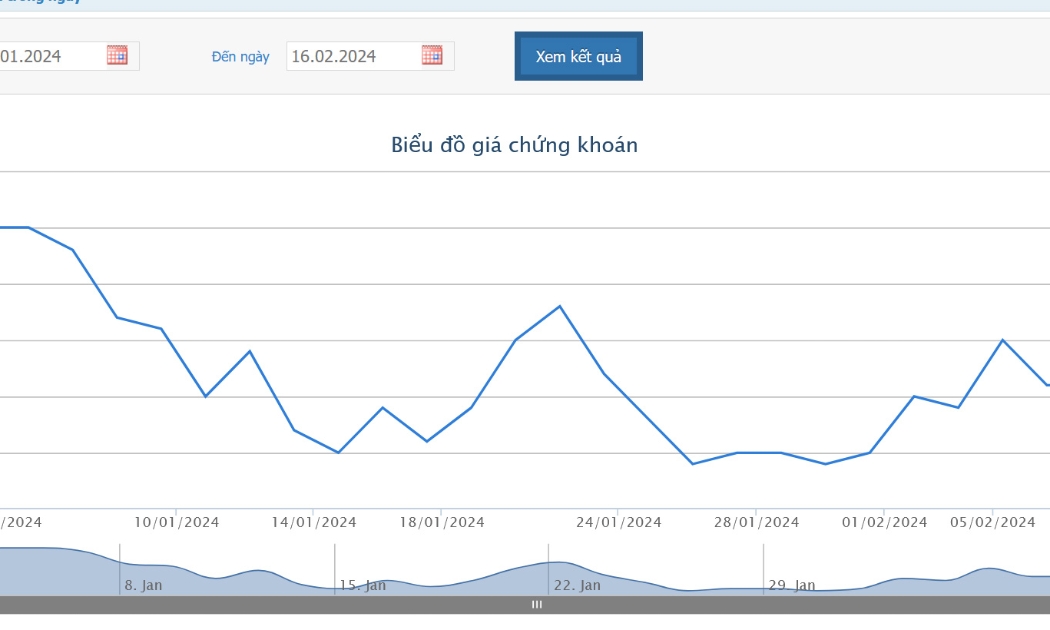This screenshot has height=630, width=1050.
Task: Select the '8. Jan' marker in the navigator
Action: [143, 585]
